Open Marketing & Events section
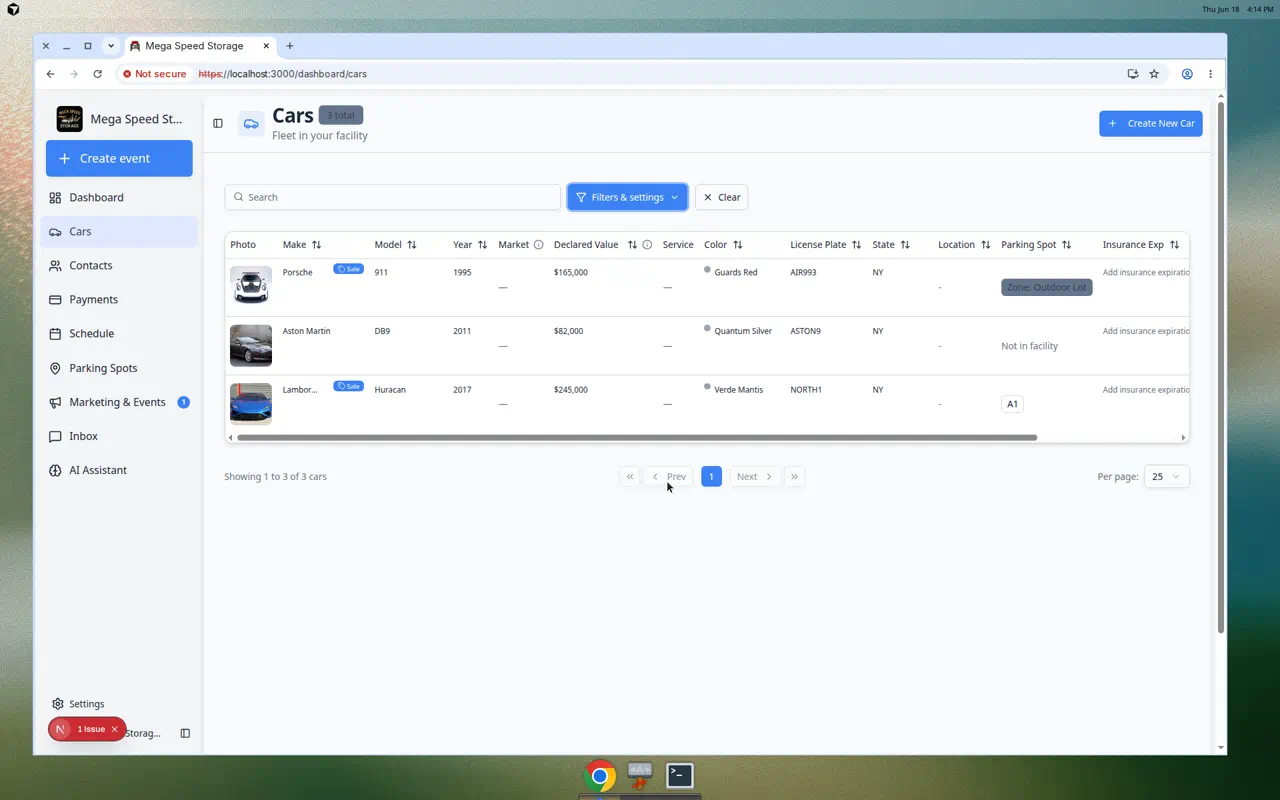Image resolution: width=1280 pixels, height=800 pixels. (x=119, y=402)
